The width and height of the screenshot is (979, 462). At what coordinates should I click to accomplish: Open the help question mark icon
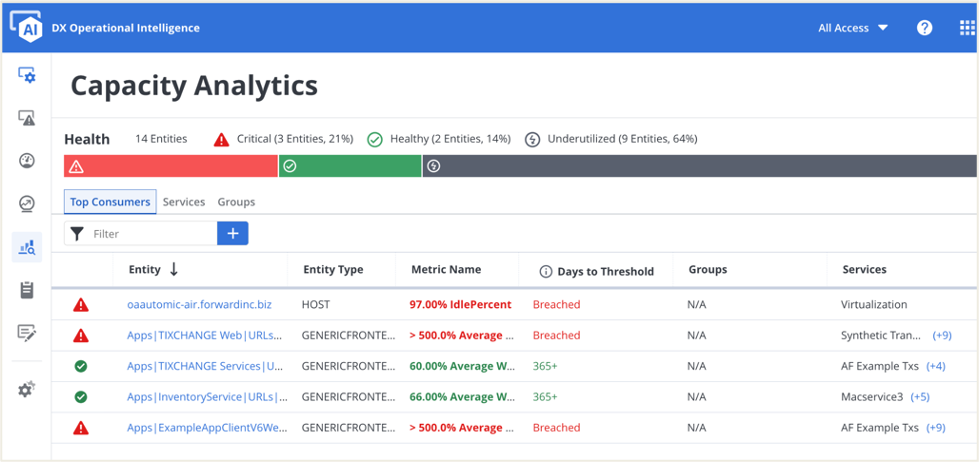click(924, 28)
